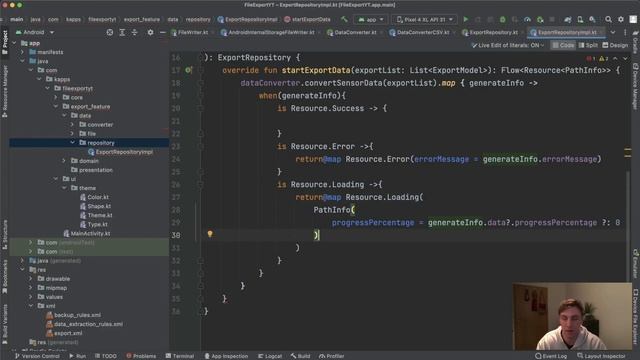Open Event Log in status bar
This screenshot has width=640, height=360.
click(x=551, y=356)
